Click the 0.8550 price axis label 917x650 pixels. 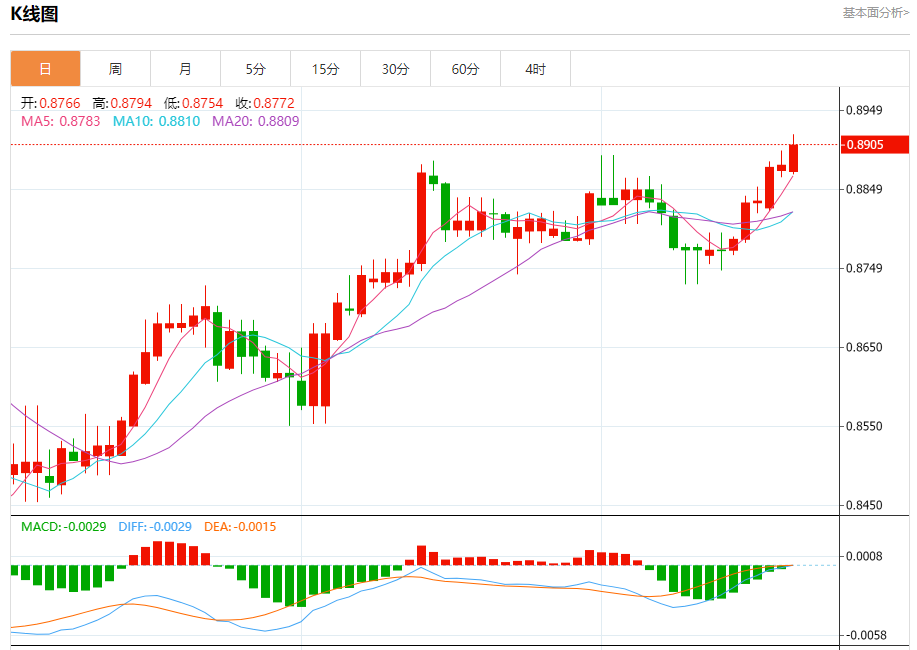pyautogui.click(x=864, y=426)
